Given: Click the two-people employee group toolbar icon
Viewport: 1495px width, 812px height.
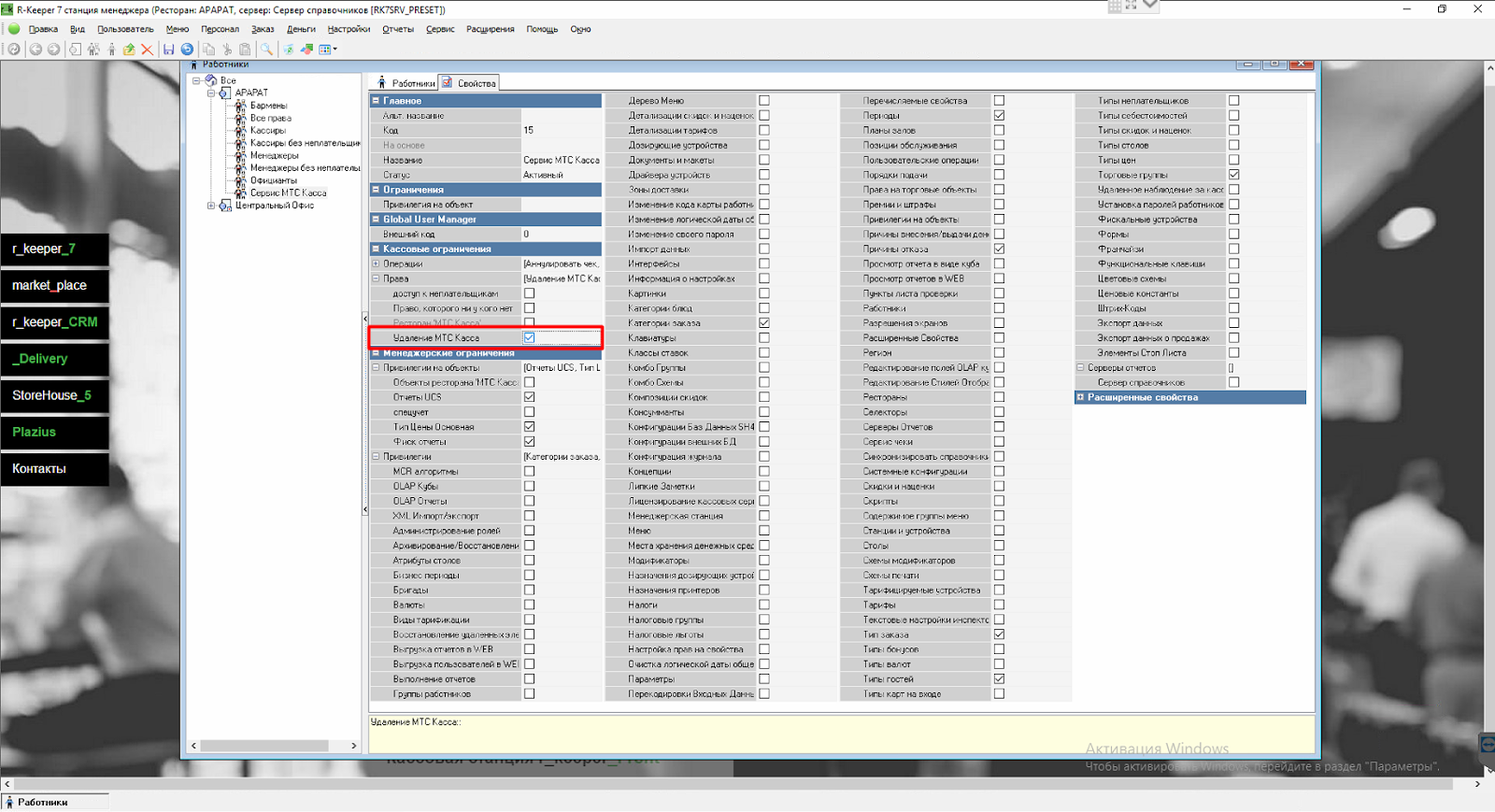Looking at the screenshot, I should pos(93,50).
